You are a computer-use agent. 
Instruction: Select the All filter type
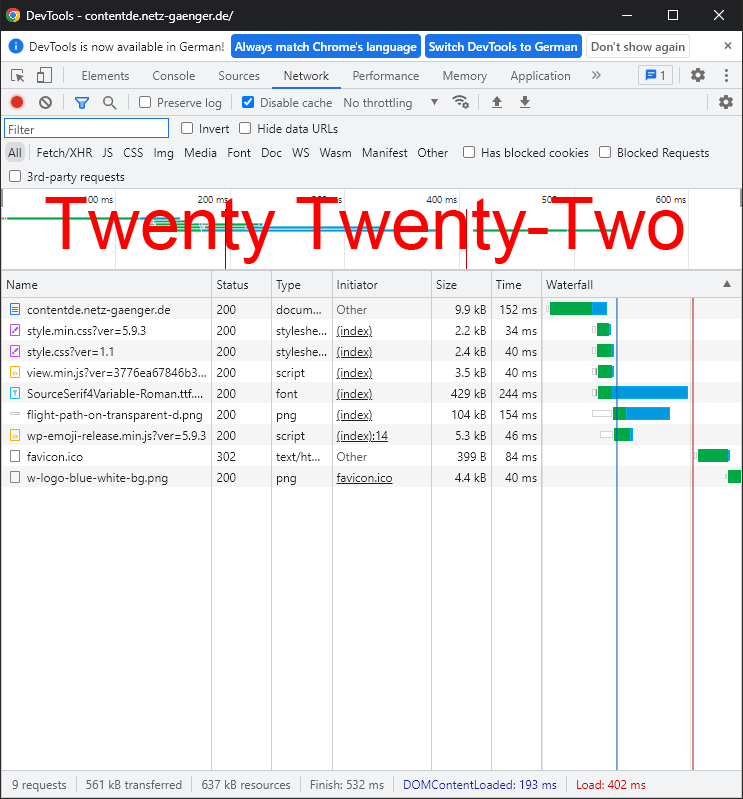pyautogui.click(x=15, y=153)
